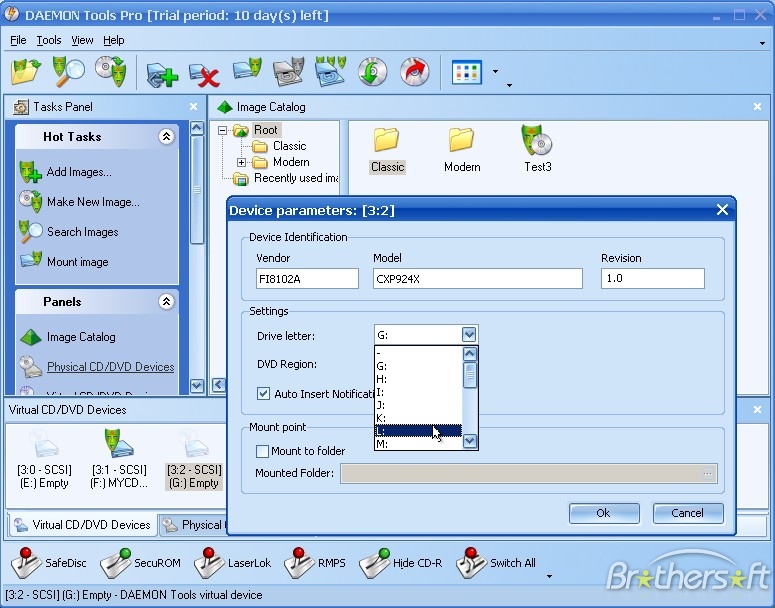The width and height of the screenshot is (775, 608).
Task: Collapse the Root tree node
Action: (222, 130)
